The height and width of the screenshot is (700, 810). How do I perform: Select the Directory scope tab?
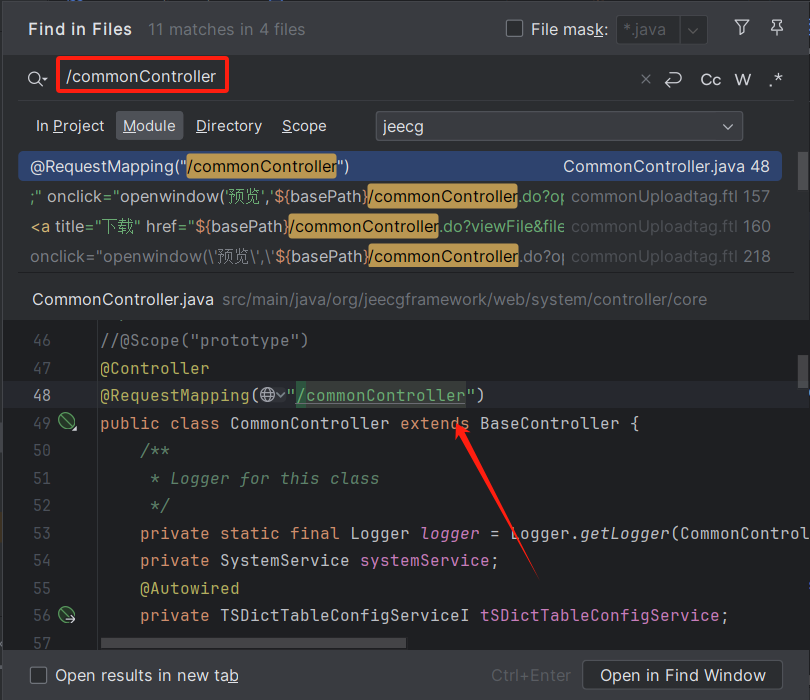pyautogui.click(x=229, y=126)
